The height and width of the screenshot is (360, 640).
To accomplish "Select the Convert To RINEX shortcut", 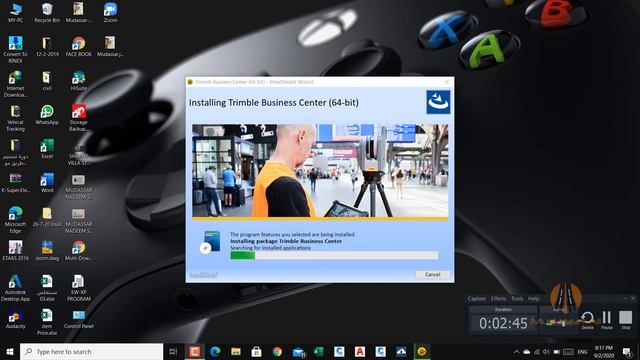I will coord(16,49).
